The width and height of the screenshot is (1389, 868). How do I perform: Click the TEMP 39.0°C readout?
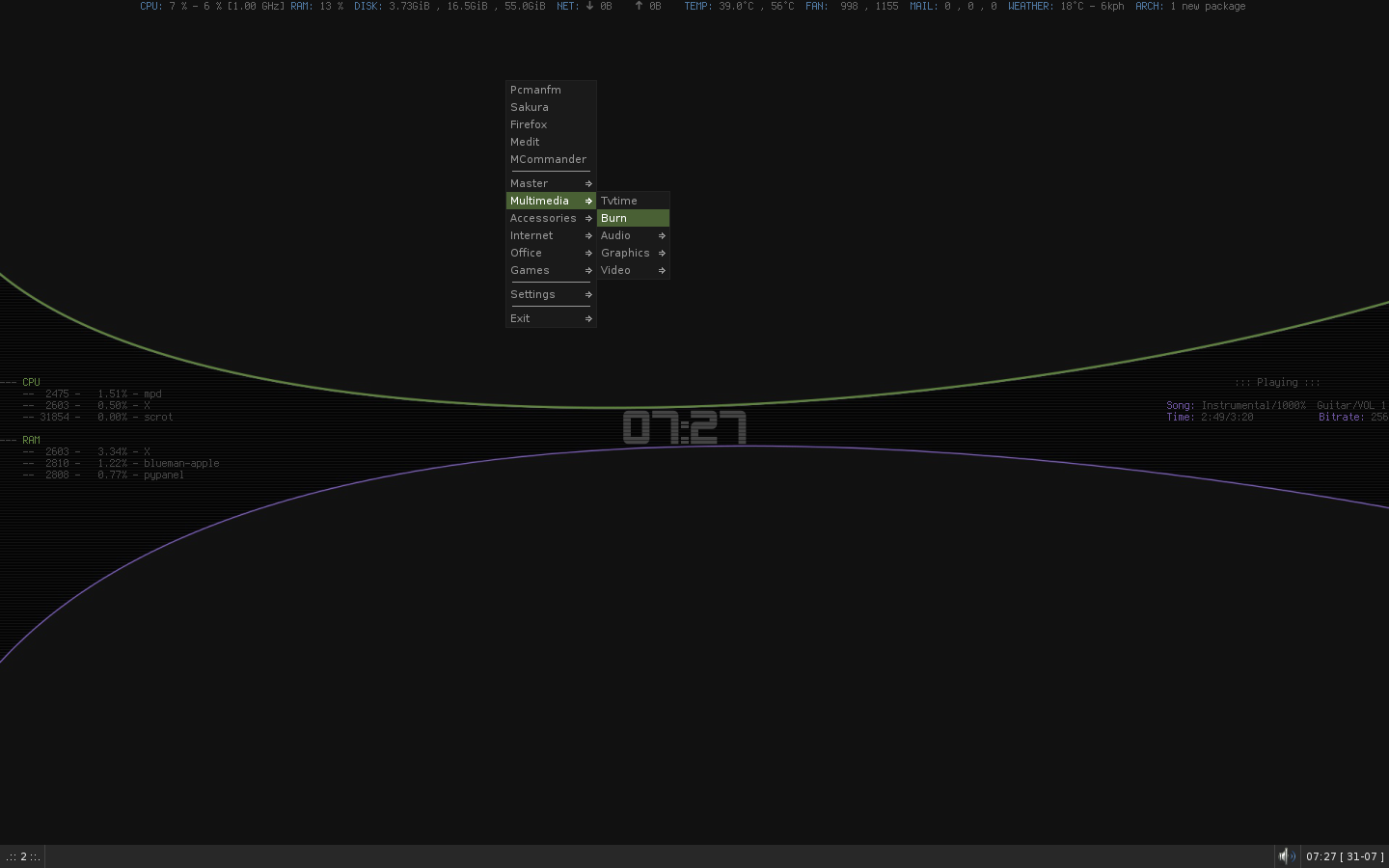(x=740, y=6)
